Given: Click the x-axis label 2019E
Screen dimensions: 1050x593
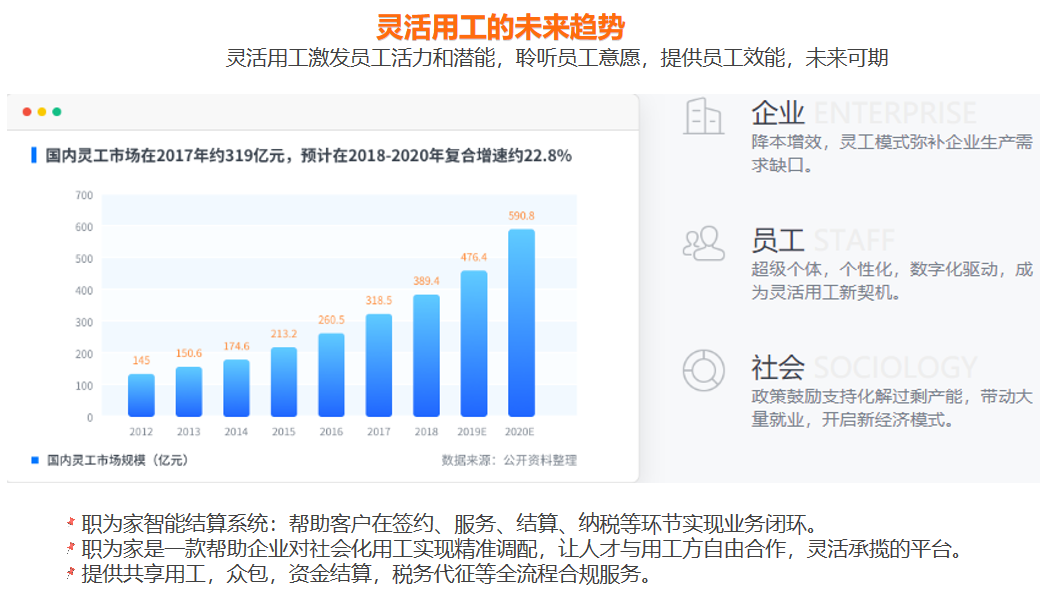Looking at the screenshot, I should (472, 432).
